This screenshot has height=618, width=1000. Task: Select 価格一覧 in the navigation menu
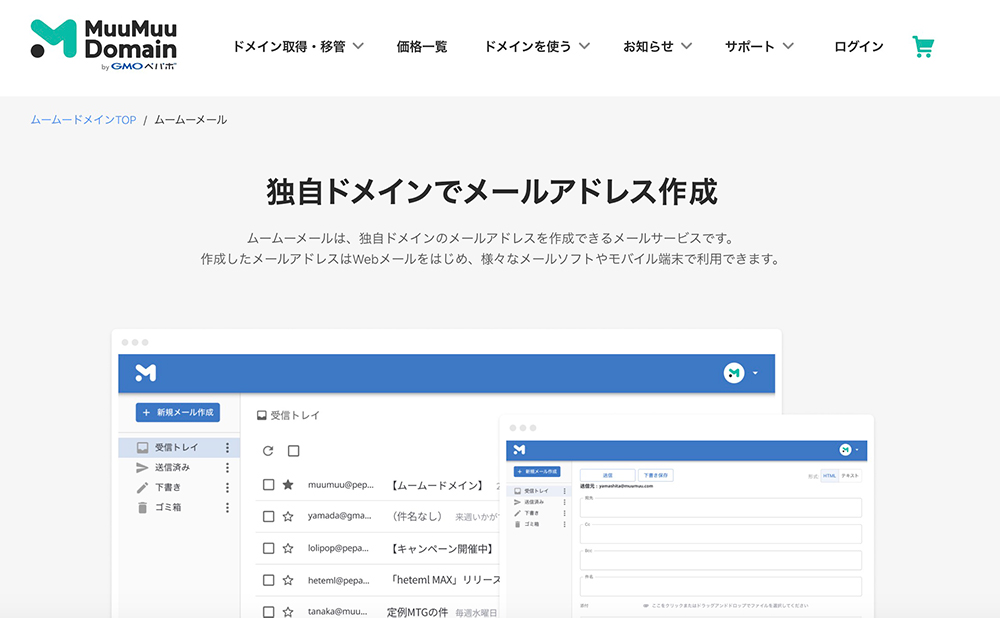click(x=421, y=46)
